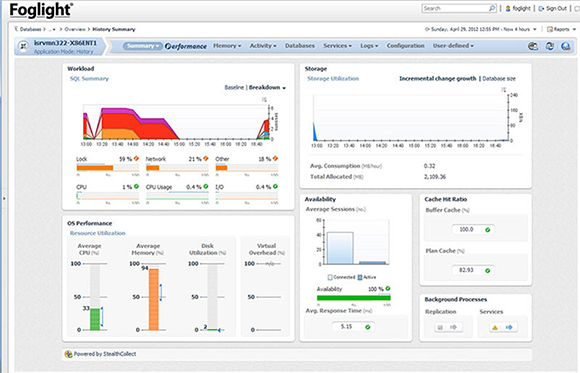
Task: Click the Sign Out icon
Action: (x=541, y=9)
